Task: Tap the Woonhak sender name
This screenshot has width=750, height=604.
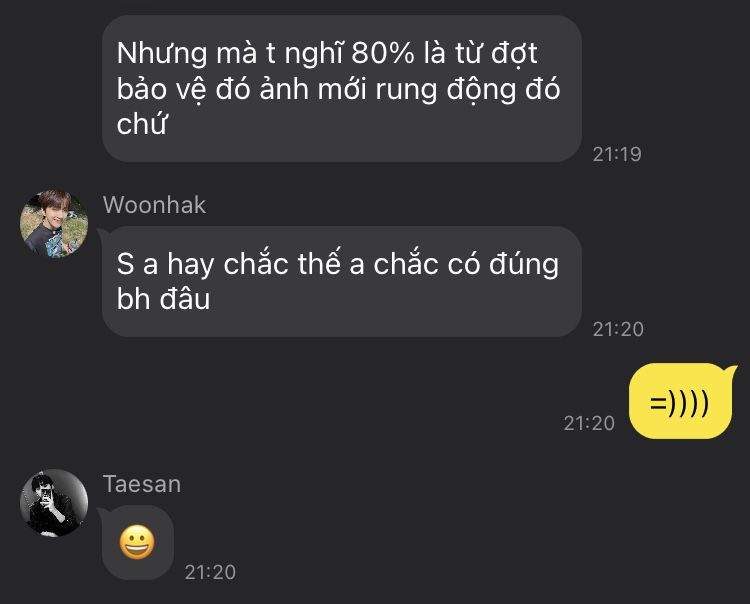Action: (154, 205)
